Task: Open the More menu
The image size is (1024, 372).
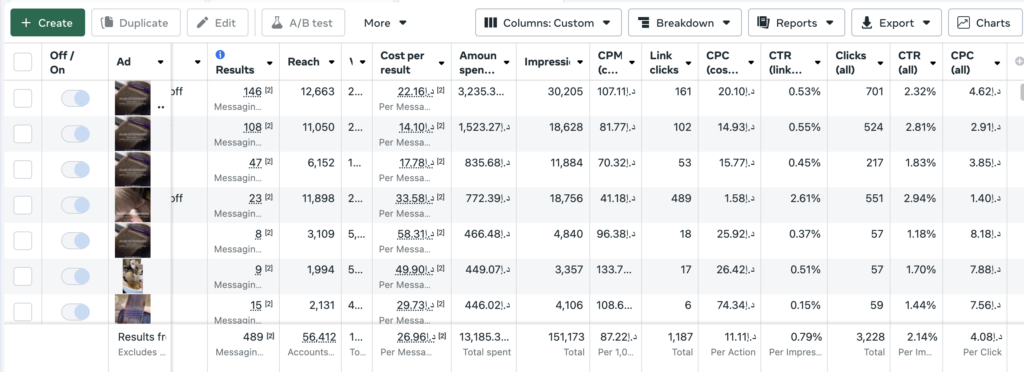Action: [385, 23]
